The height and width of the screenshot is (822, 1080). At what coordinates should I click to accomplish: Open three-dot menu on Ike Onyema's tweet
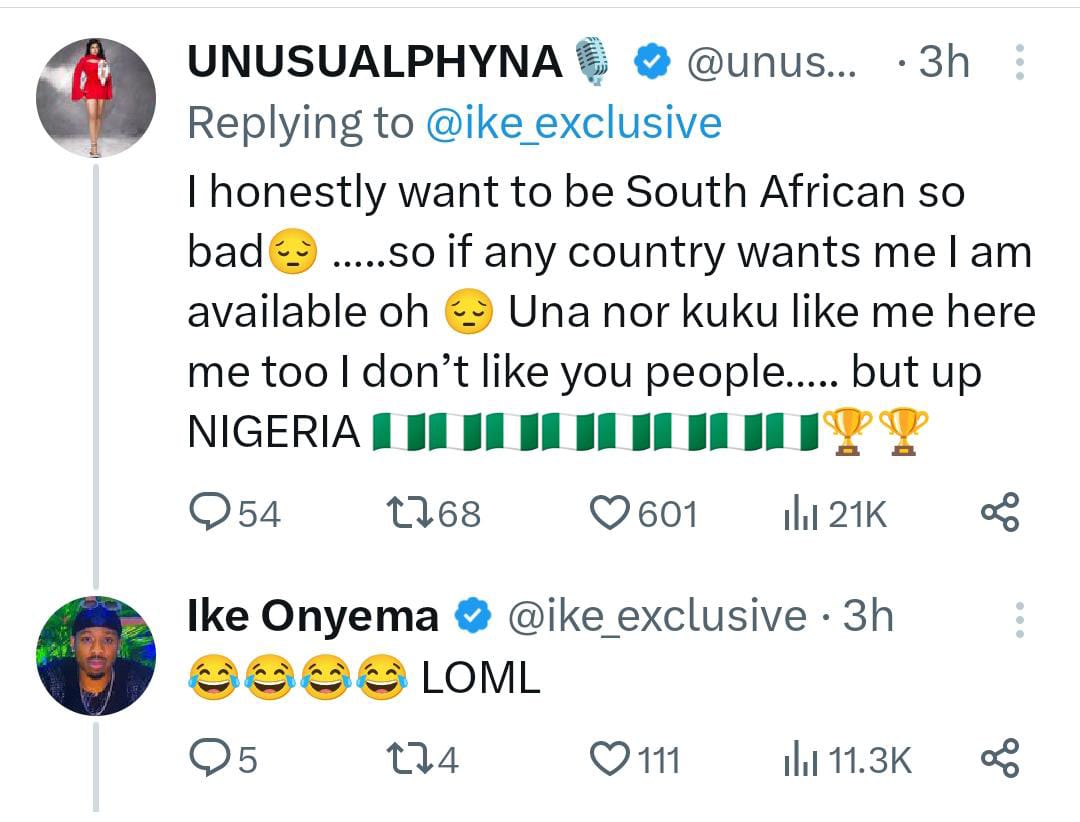coord(1020,620)
